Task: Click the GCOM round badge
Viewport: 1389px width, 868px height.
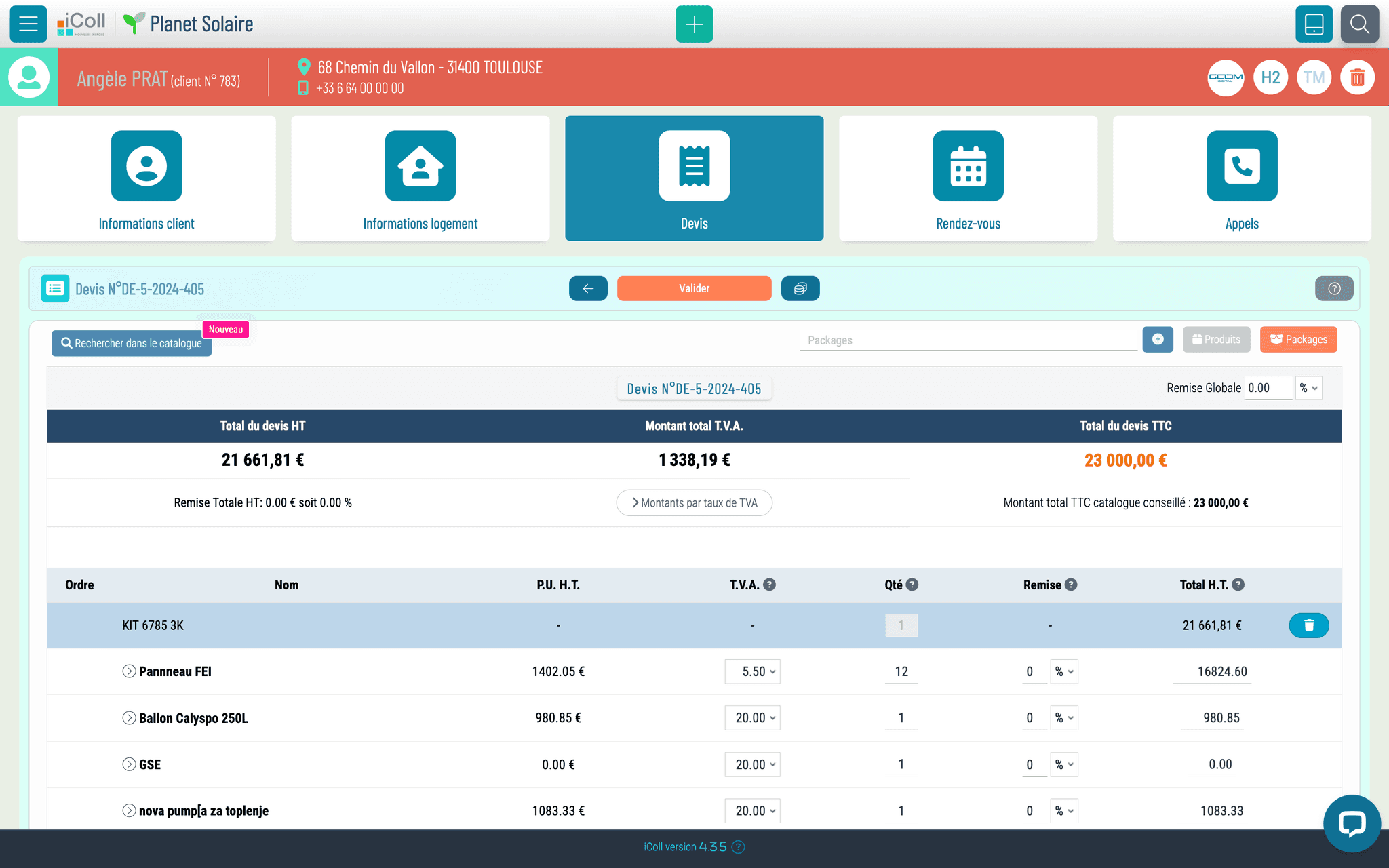Action: tap(1226, 77)
